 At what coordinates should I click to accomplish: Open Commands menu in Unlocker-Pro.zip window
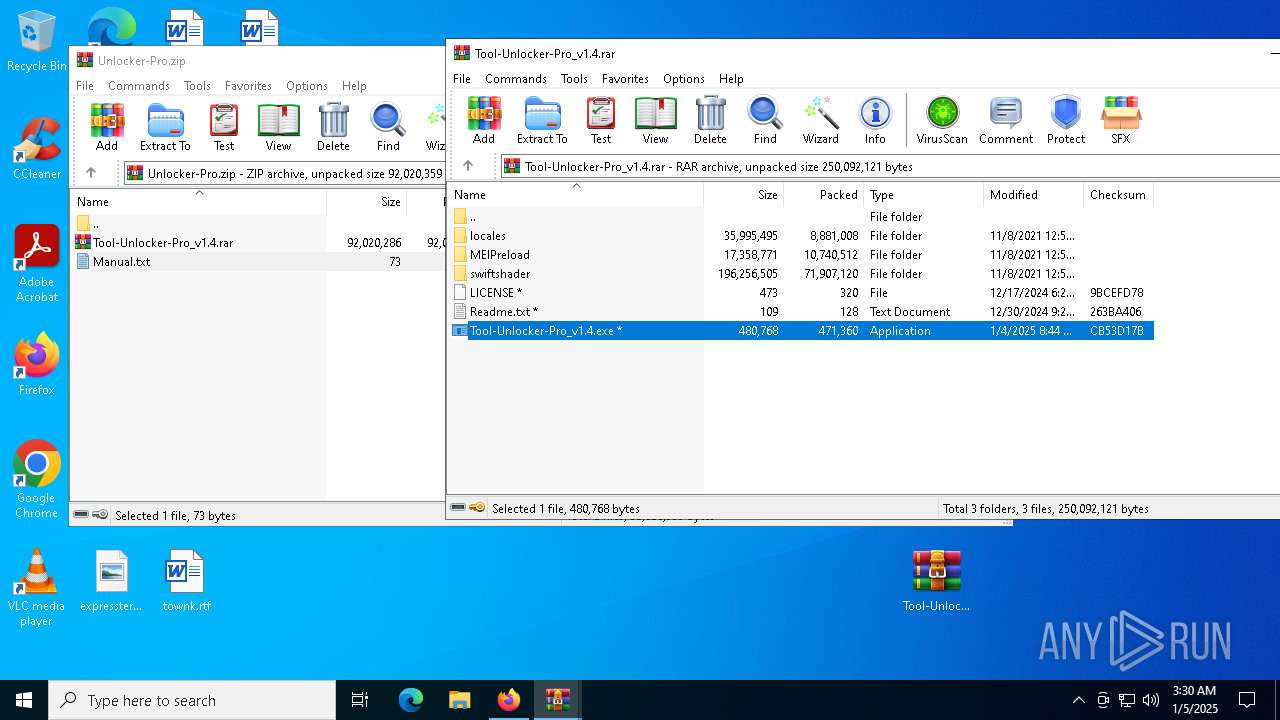coord(139,86)
